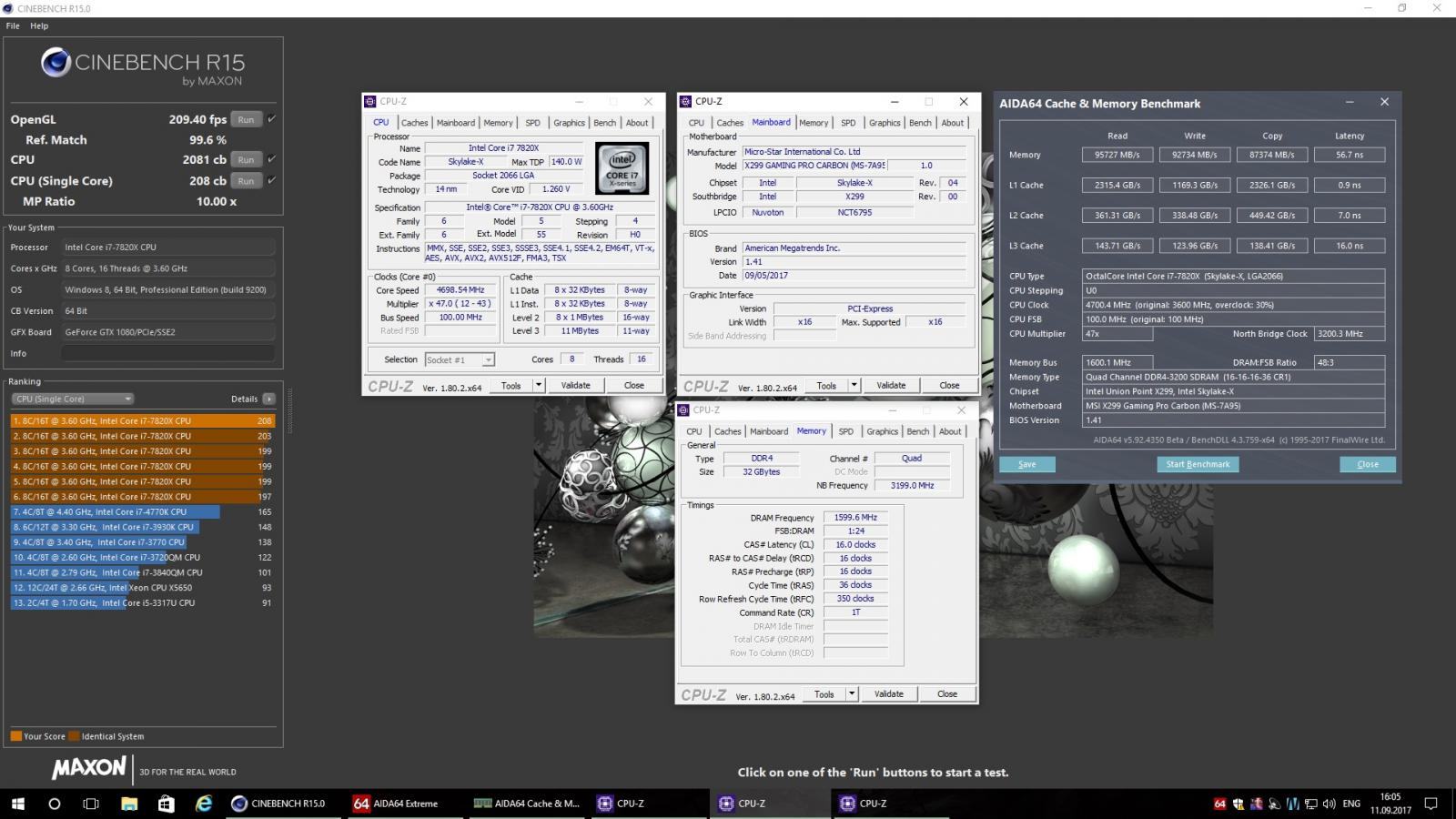
Task: Select ranking row 12 Xeon CPU X5650
Action: pos(142,588)
